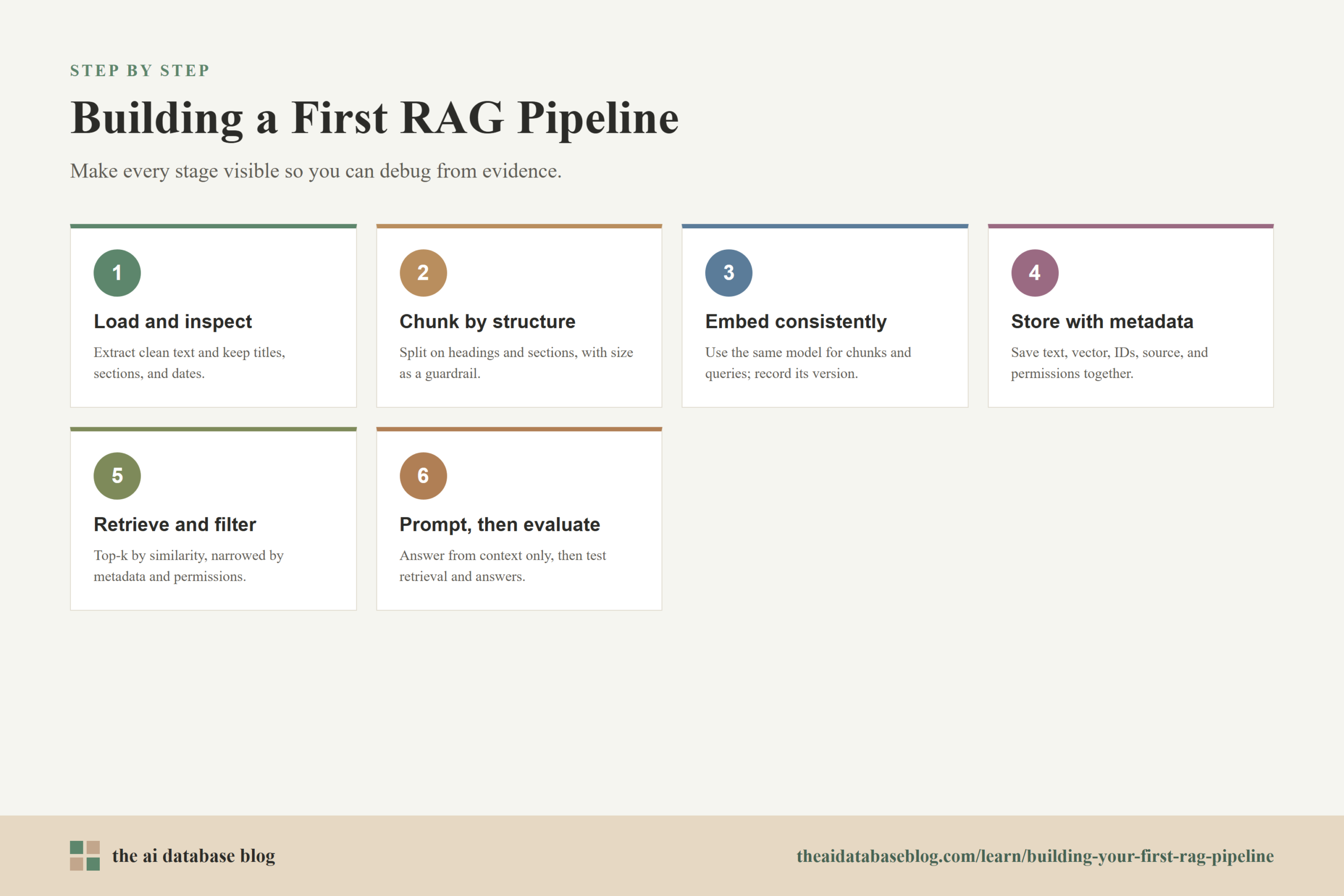Screen dimensions: 1344x896
Task: Click the brown step 6 circle
Action: (423, 476)
